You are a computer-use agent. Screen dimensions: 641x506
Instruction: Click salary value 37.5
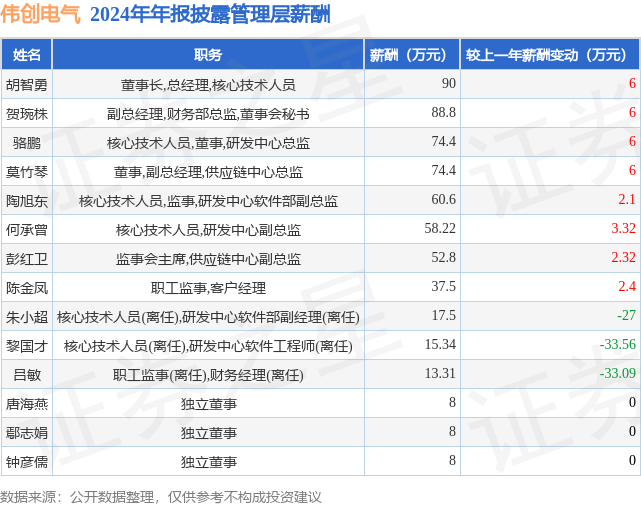point(444,287)
